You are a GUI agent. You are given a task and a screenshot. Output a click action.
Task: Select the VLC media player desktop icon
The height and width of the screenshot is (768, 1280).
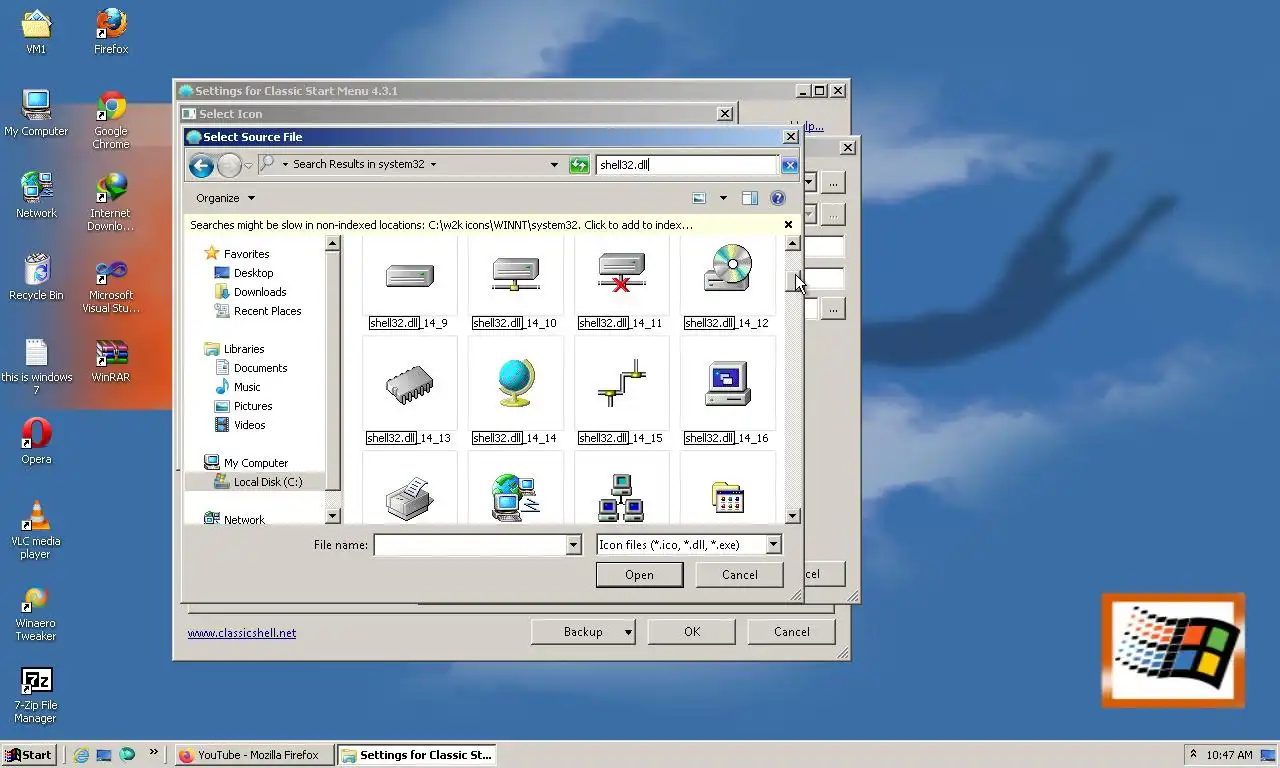(36, 529)
